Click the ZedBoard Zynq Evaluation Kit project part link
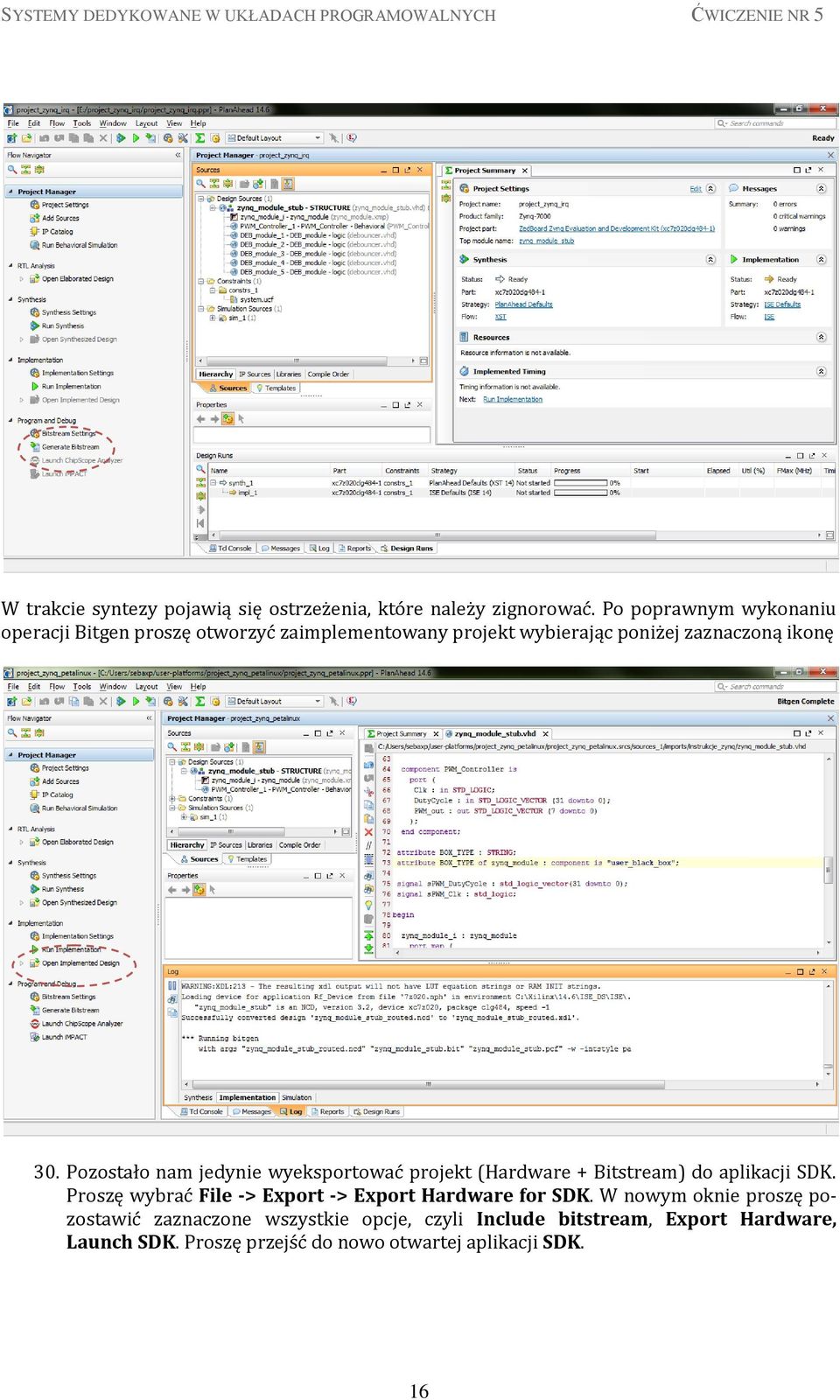This screenshot has width=840, height=1400. [x=617, y=228]
